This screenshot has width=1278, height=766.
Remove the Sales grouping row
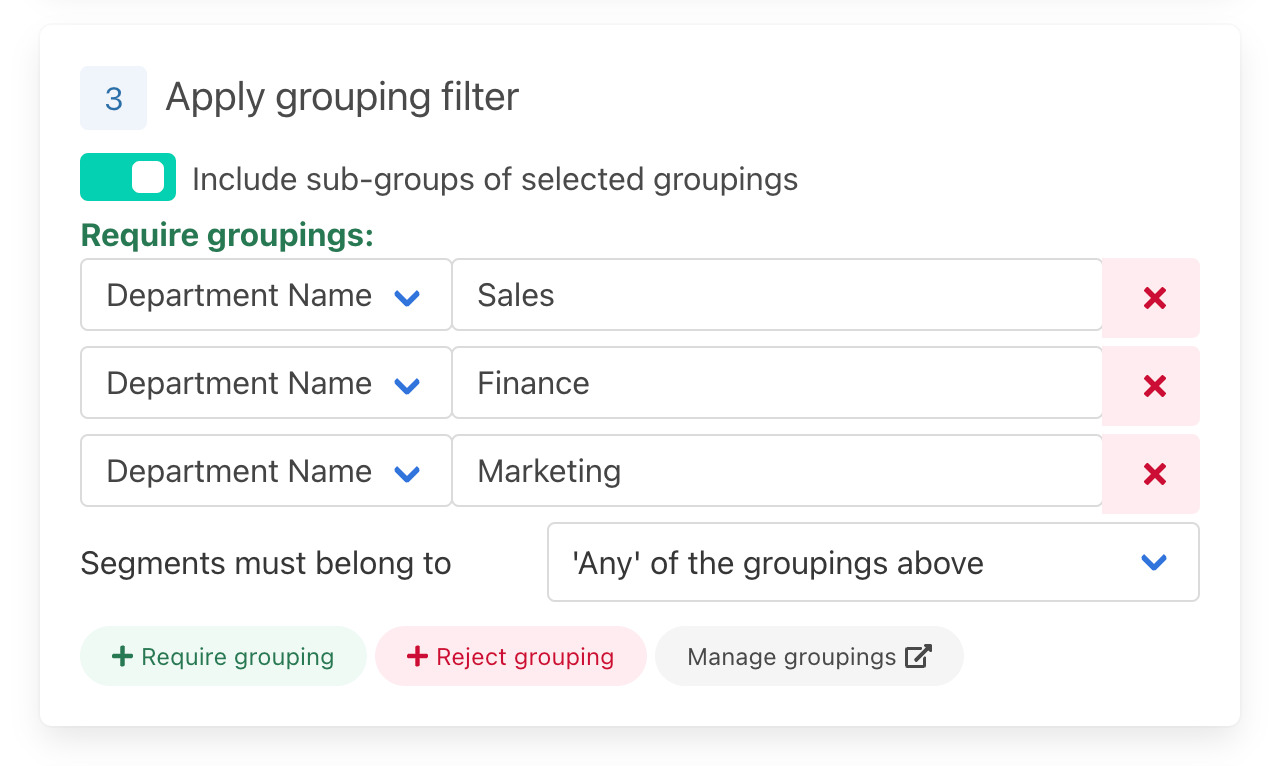(x=1154, y=298)
